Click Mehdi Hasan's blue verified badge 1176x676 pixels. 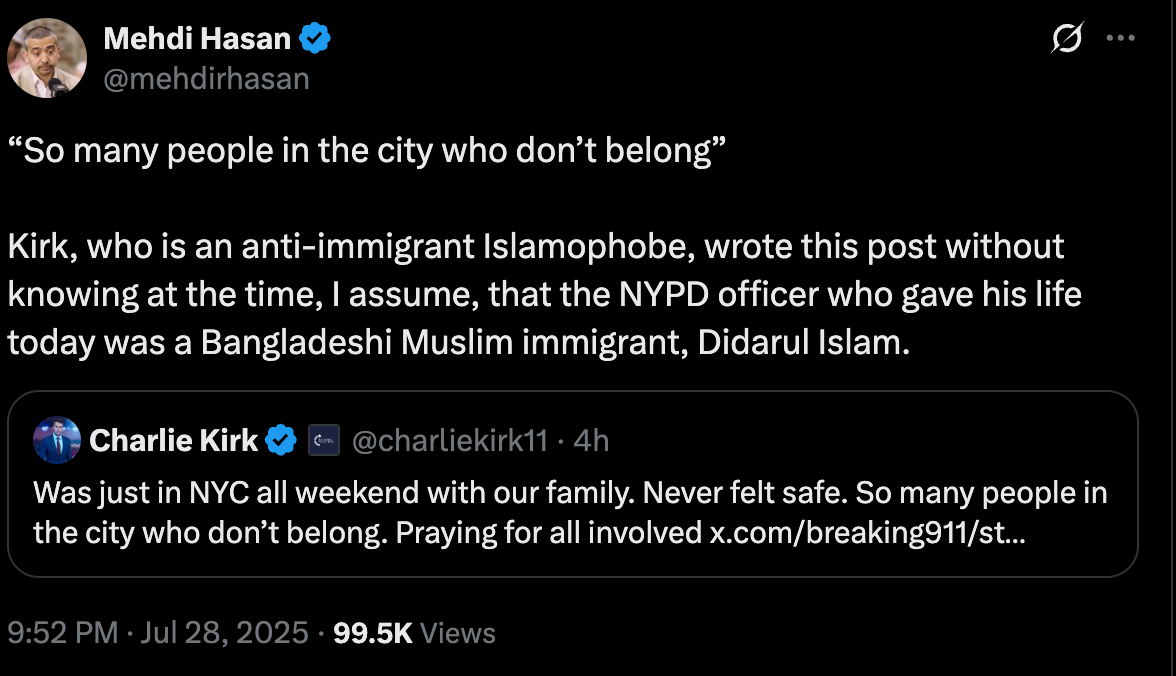click(x=315, y=38)
